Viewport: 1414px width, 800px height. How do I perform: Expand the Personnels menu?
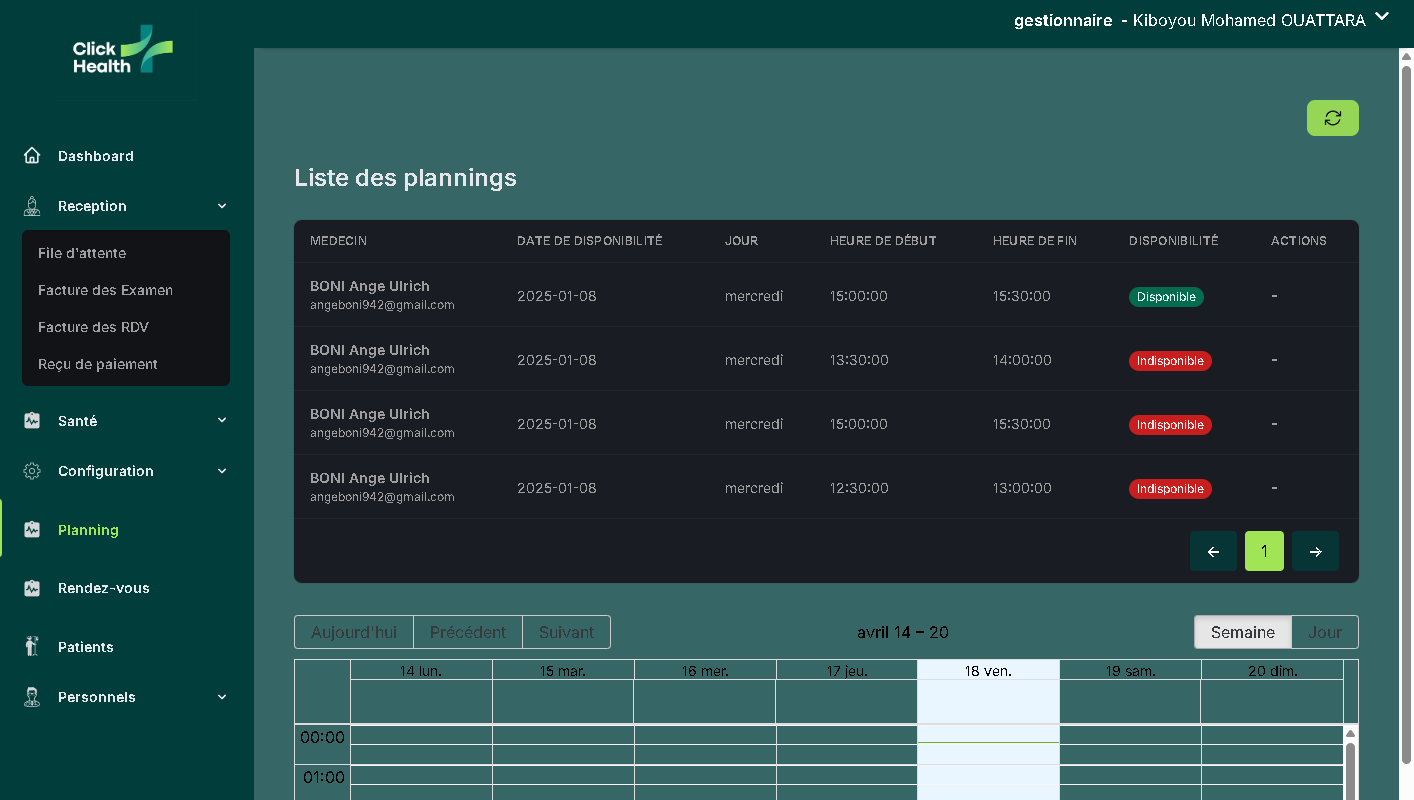coord(222,697)
